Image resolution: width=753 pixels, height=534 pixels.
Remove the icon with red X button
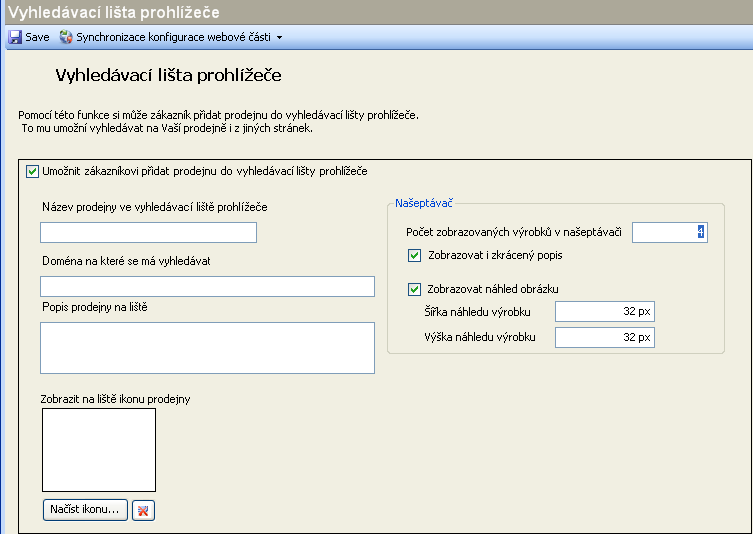pos(143,510)
